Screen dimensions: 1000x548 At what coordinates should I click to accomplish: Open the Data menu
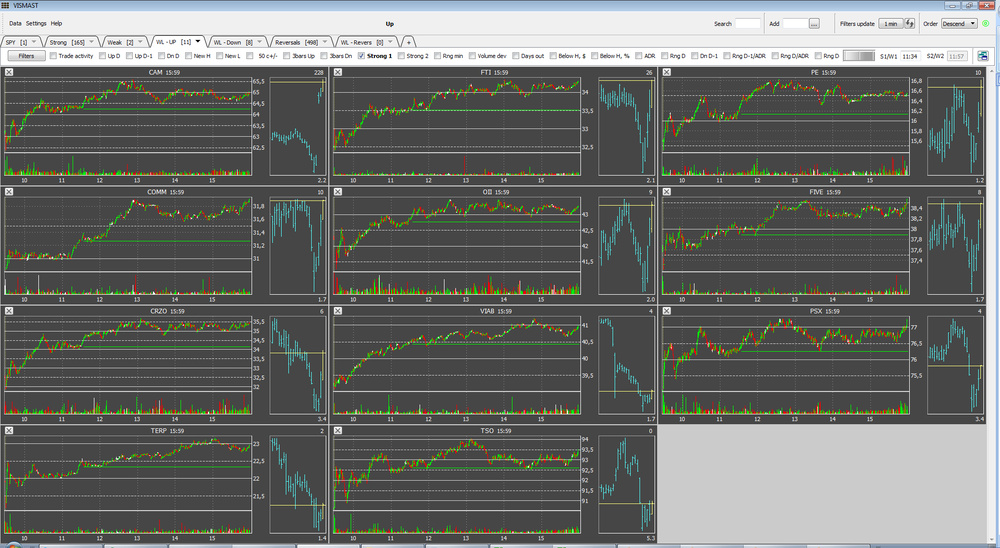(15, 24)
